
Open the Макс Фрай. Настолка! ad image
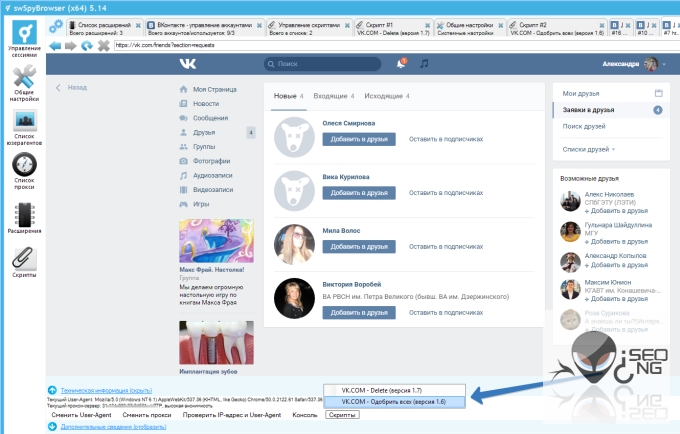coord(216,241)
